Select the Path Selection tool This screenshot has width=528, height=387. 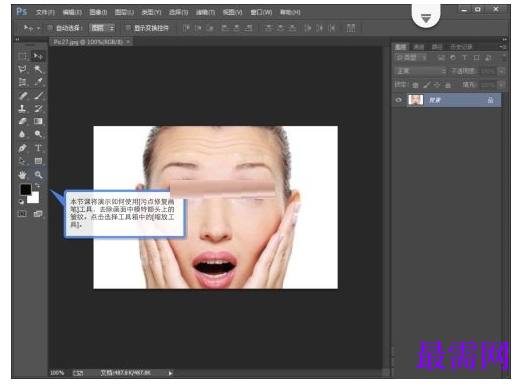pyautogui.click(x=23, y=161)
